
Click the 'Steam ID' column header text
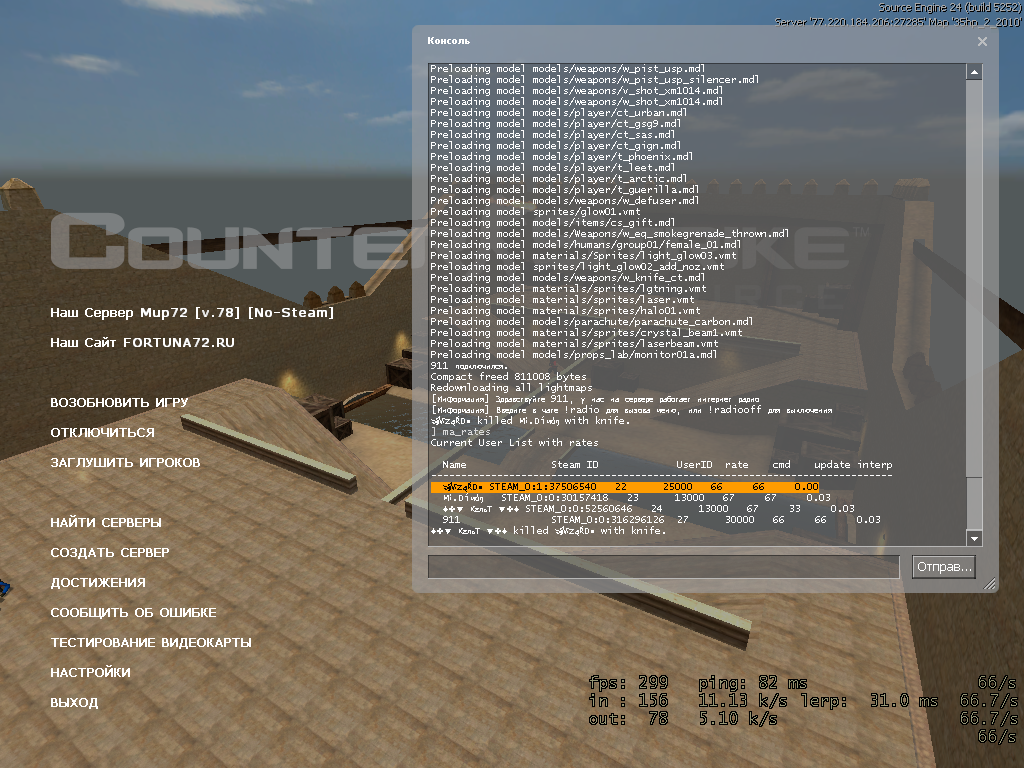[575, 465]
